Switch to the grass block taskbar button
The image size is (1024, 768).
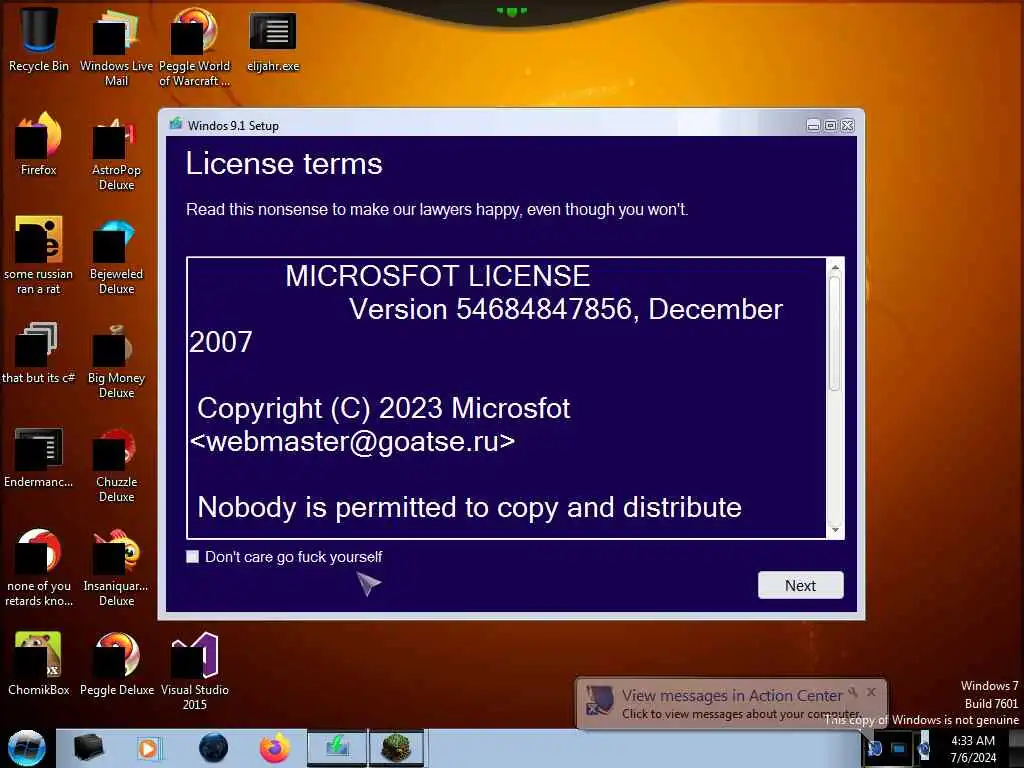(397, 748)
